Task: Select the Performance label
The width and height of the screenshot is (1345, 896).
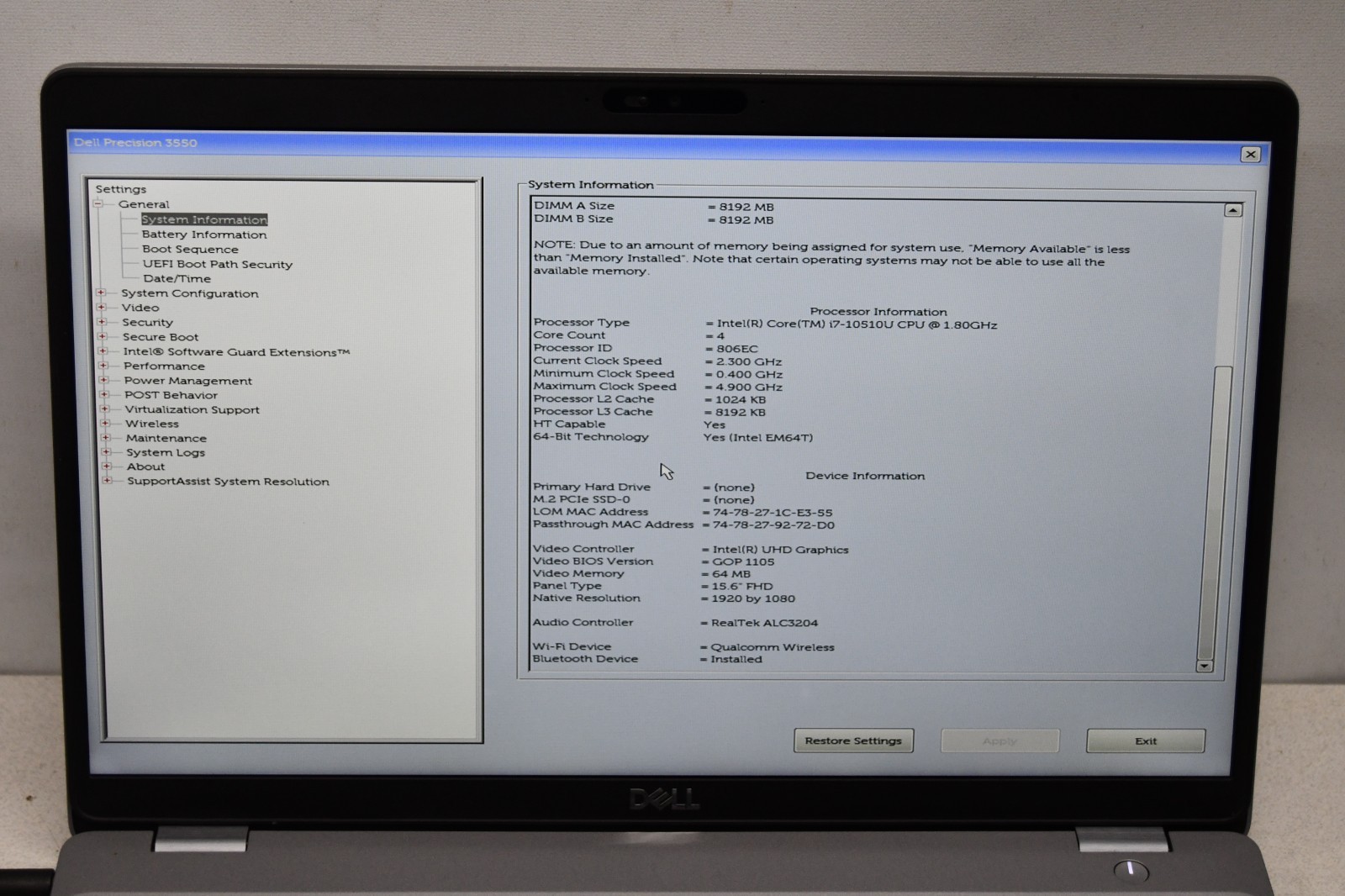Action: tap(164, 366)
